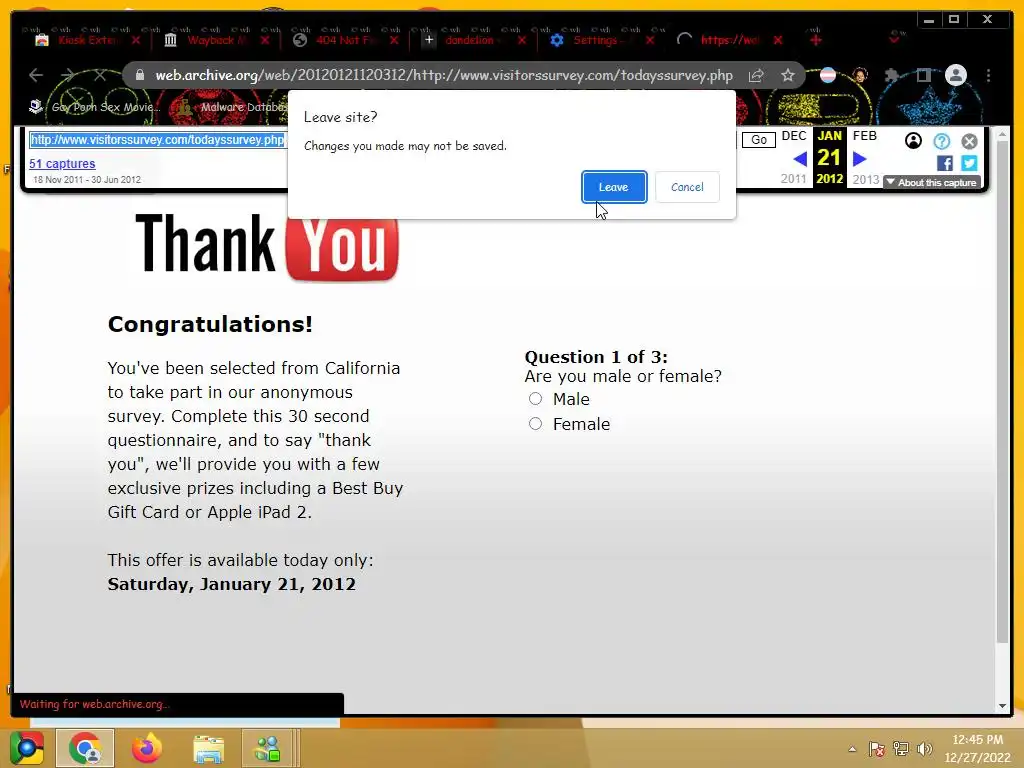Open the 51 captures link
Screen dimensions: 1024x768
(62, 163)
